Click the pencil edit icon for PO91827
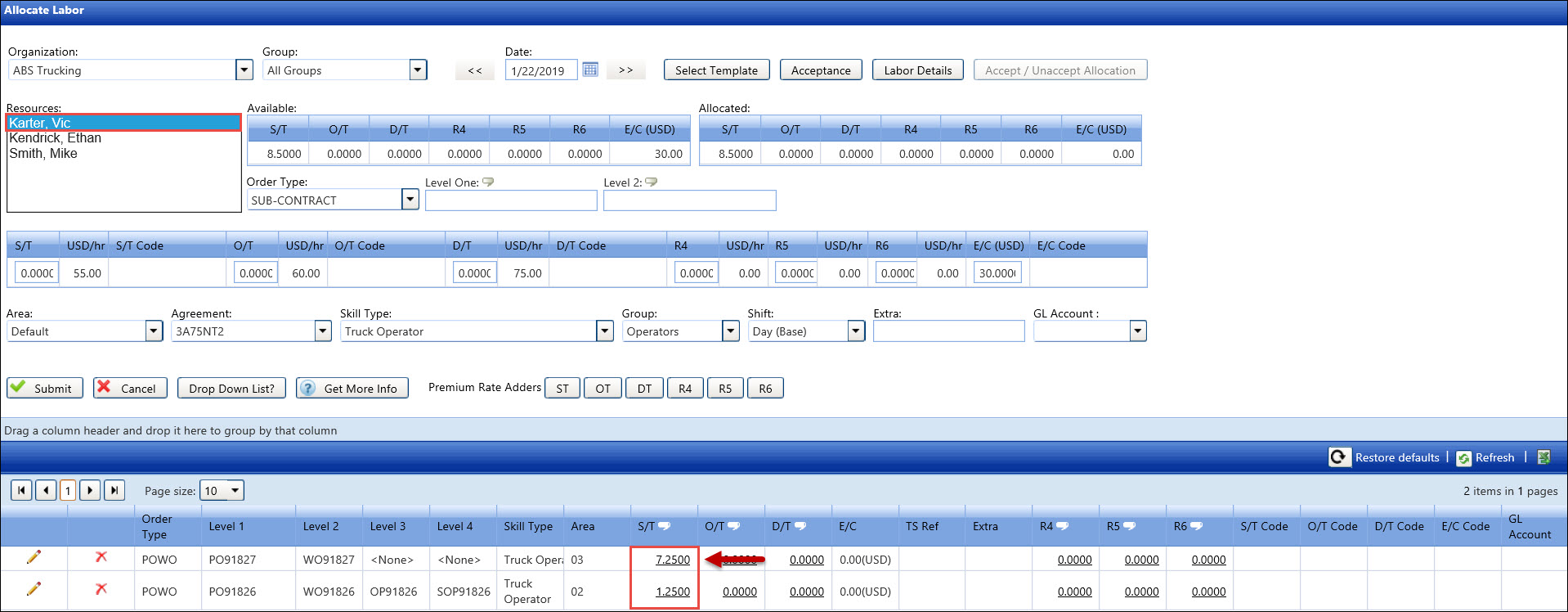Image resolution: width=1568 pixels, height=612 pixels. tap(34, 557)
